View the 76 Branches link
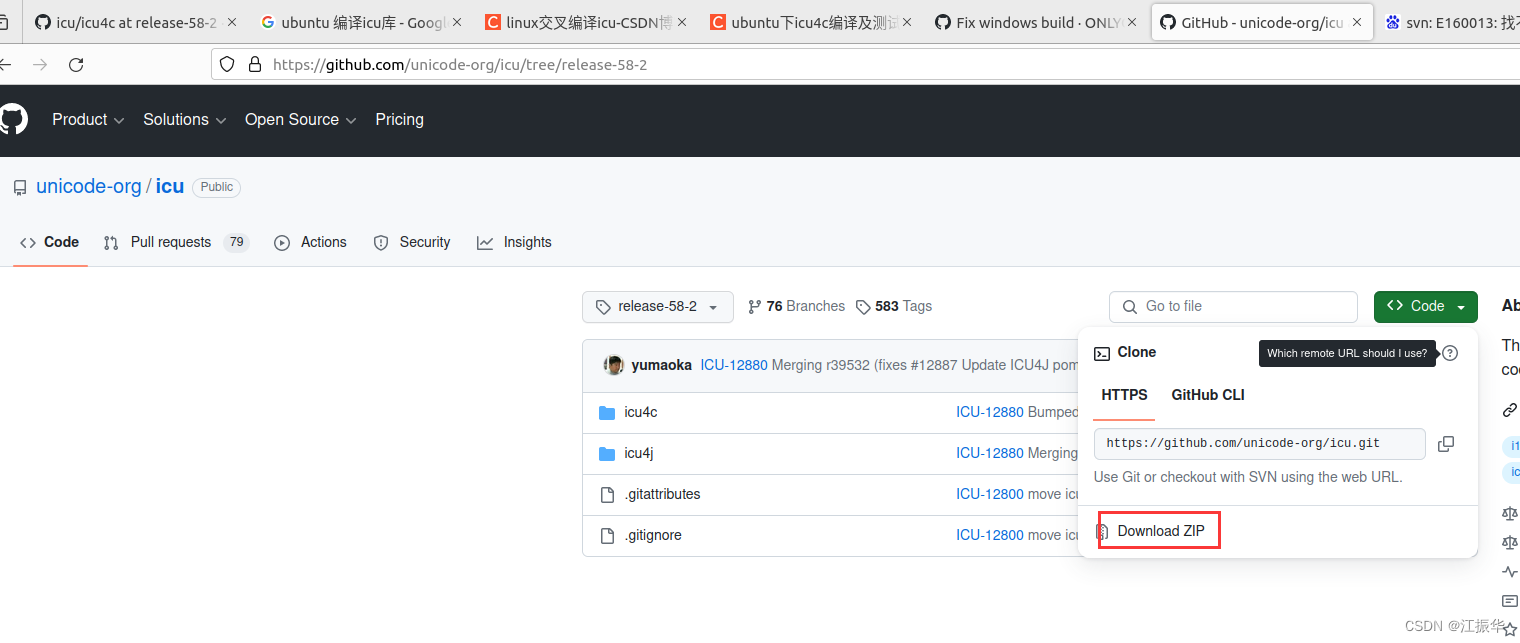1520x643 pixels. tap(796, 307)
